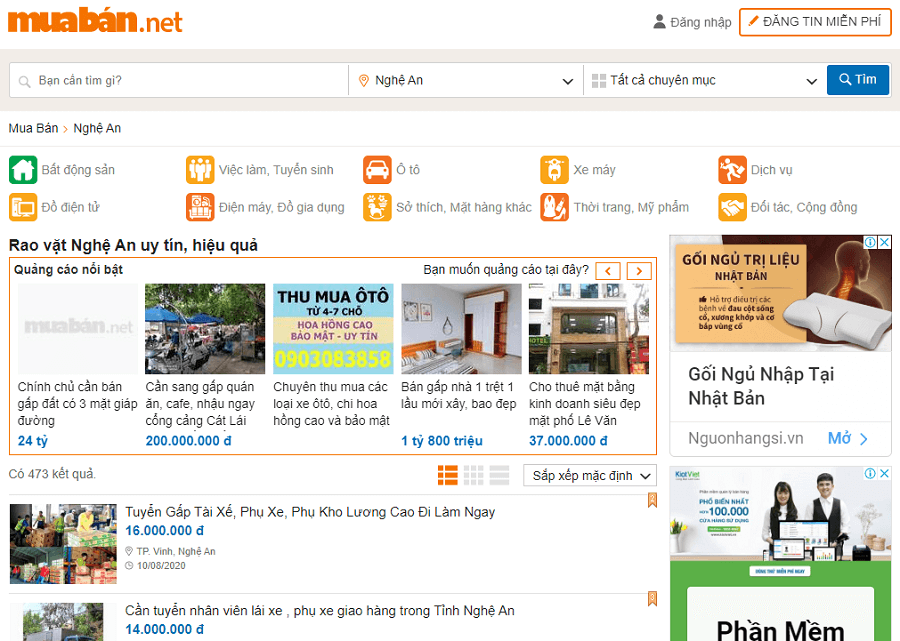Open Chuyên thu mua các loại xe ôtô title

(331, 403)
